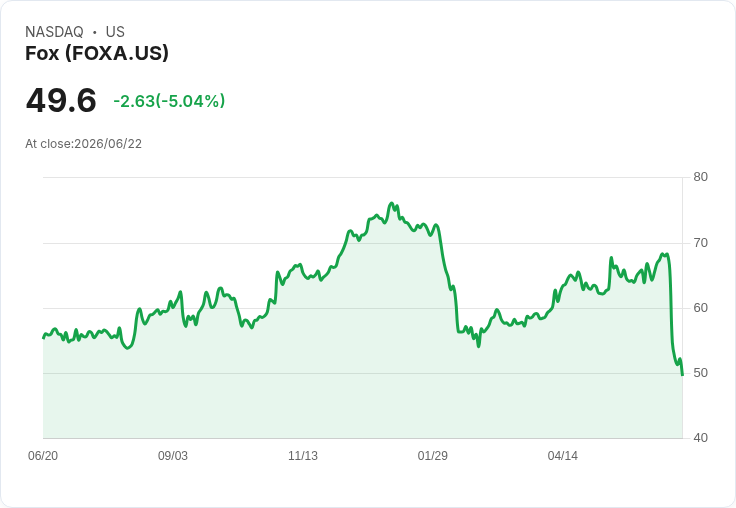Screen dimensions: 736x508
Task: Select the US market label
Action: [x=115, y=32]
